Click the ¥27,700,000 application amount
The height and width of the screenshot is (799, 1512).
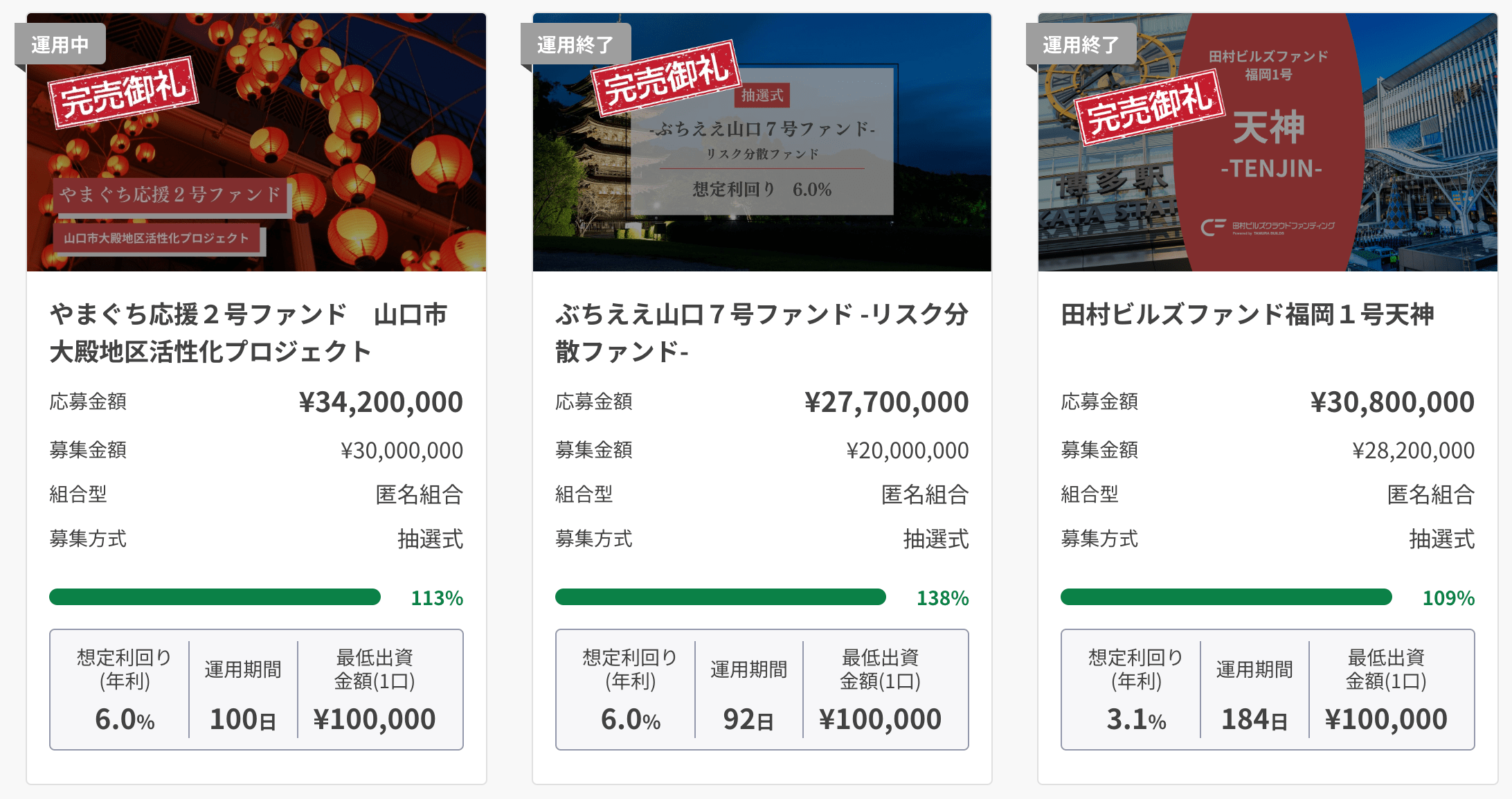click(x=886, y=402)
